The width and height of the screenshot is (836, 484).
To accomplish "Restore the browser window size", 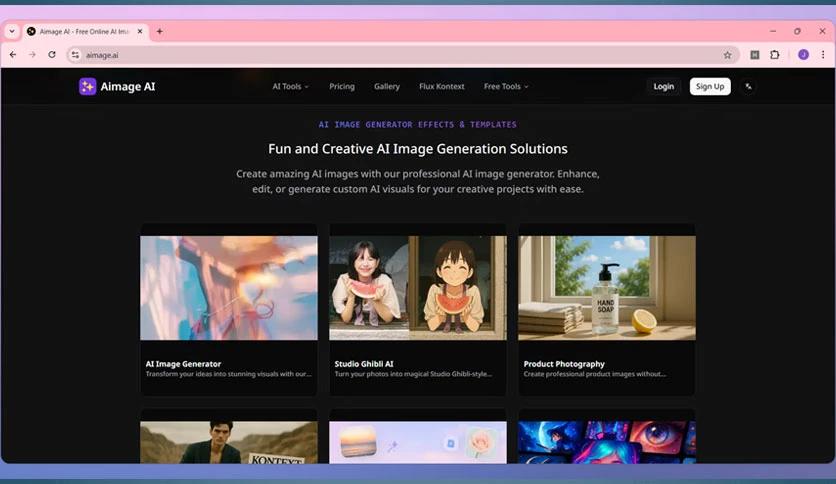I will click(797, 31).
